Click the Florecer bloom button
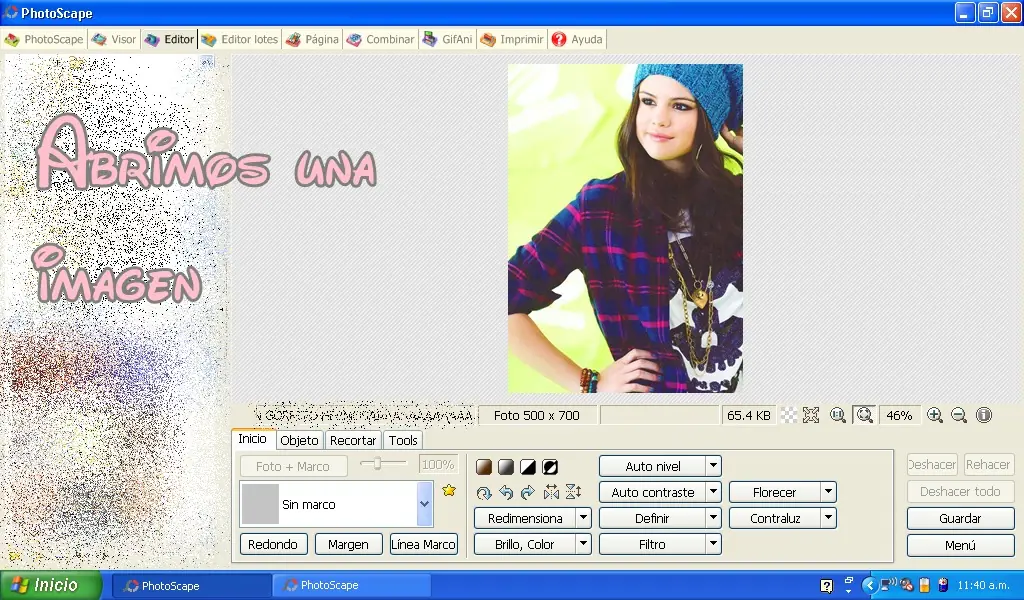The height and width of the screenshot is (600, 1024). point(775,492)
